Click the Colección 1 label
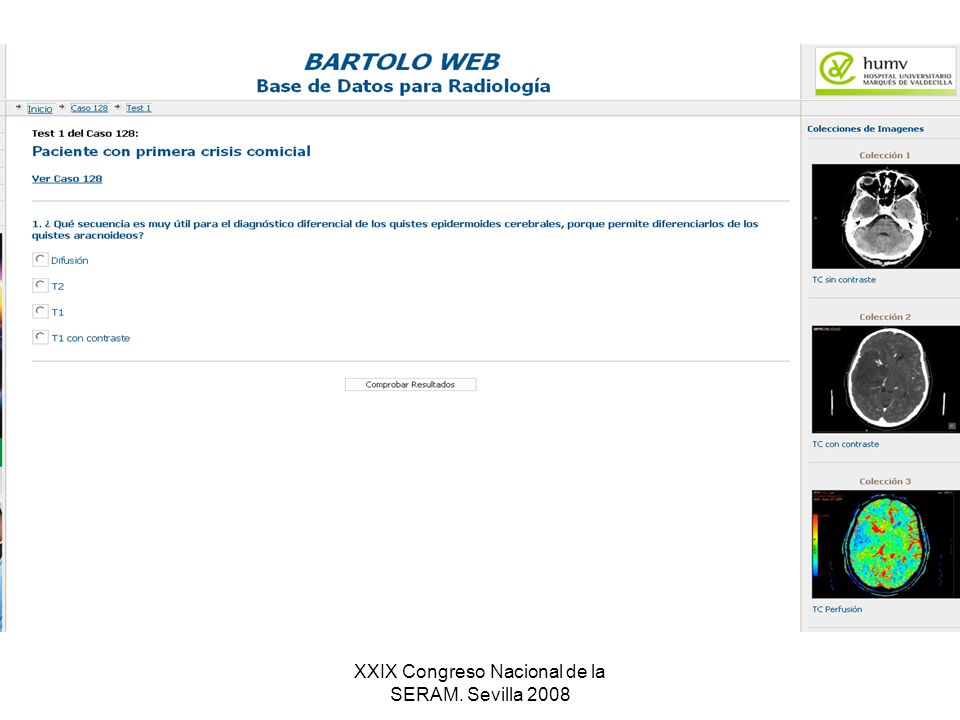Viewport: 960px width, 720px height. pos(885,156)
